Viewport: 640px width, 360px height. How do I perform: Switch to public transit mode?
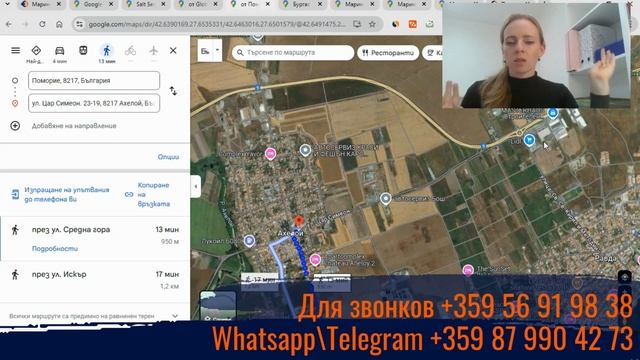click(83, 51)
